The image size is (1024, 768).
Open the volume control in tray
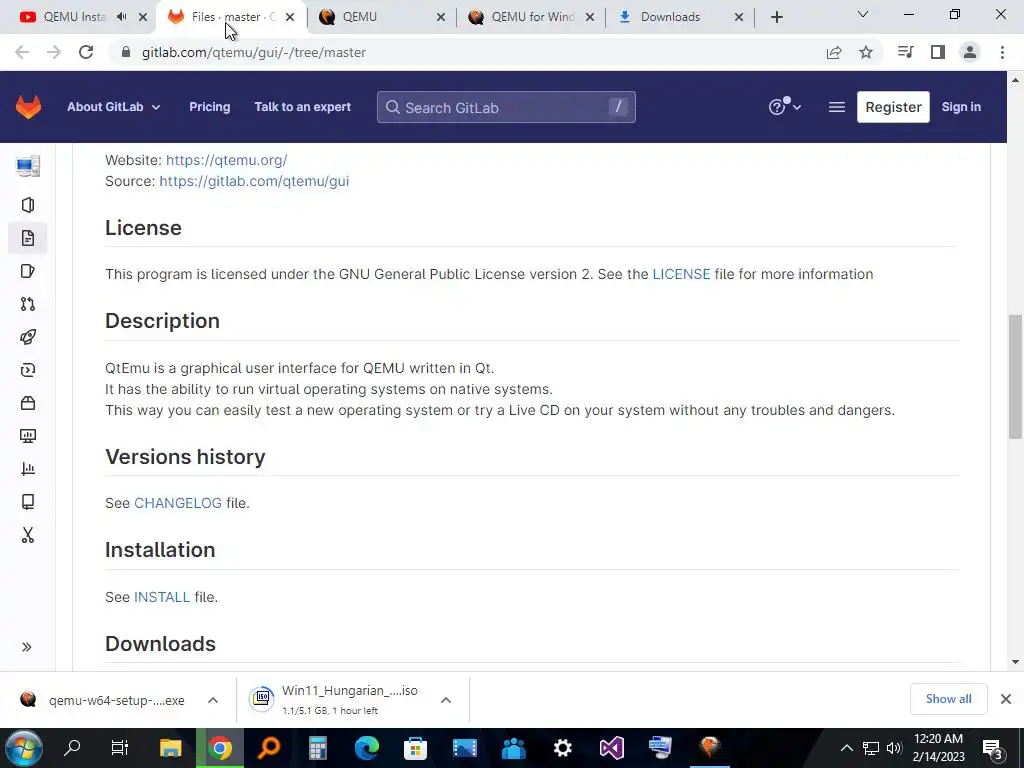point(894,748)
